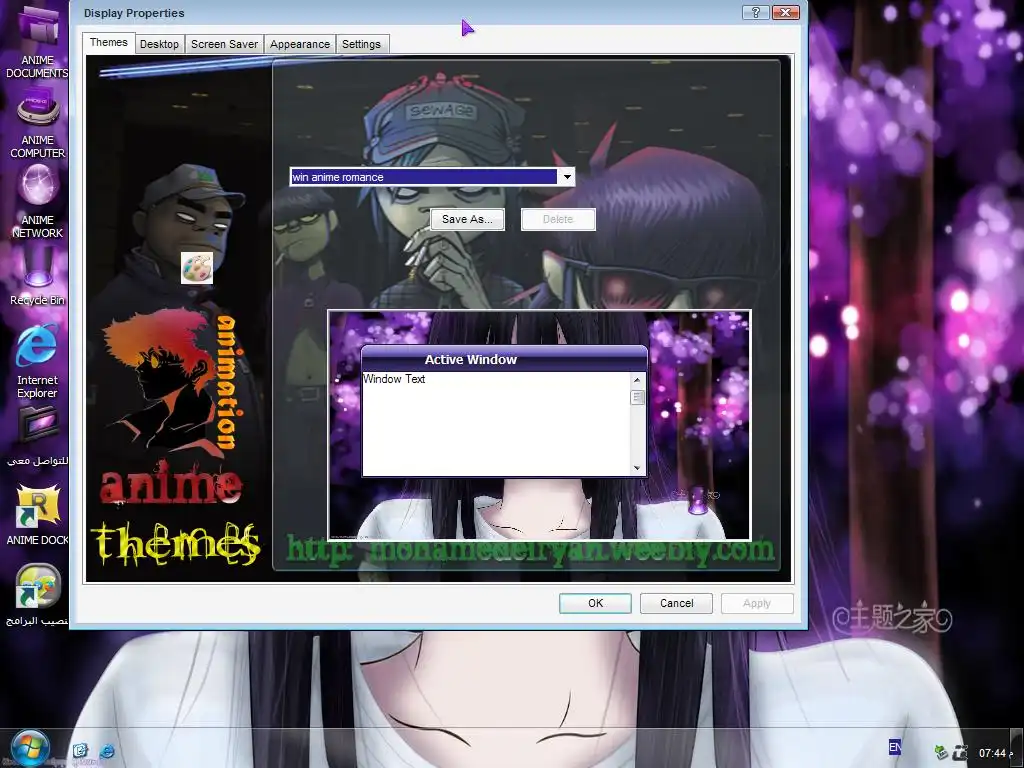
Task: Click the greyed Apply button
Action: (757, 603)
